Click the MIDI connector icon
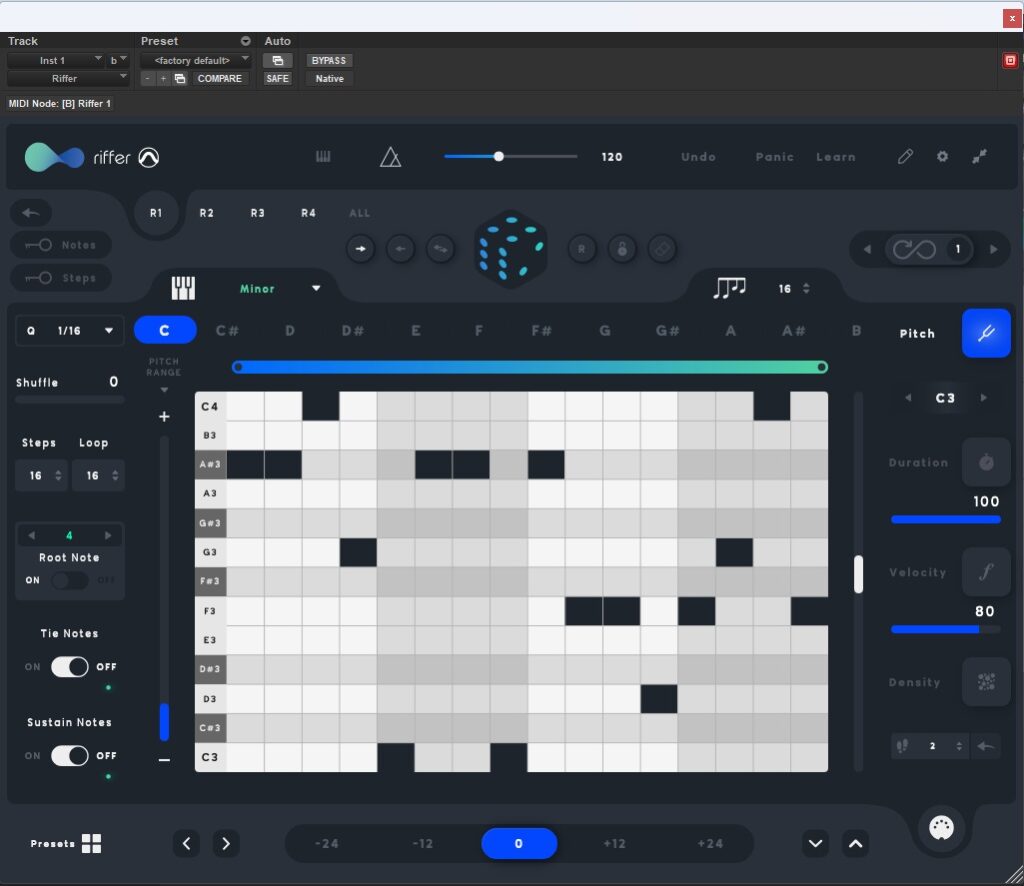 point(941,828)
